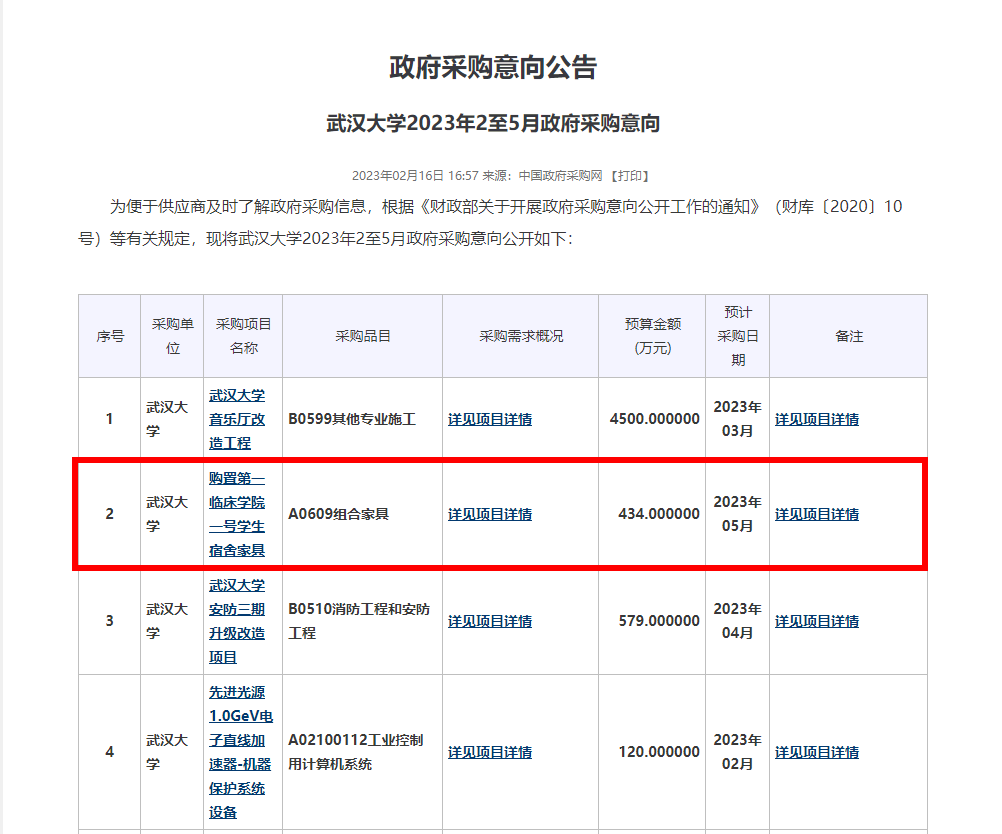This screenshot has height=834, width=1002.
Task: Click serial number 3 in the 序号 column
Action: coord(109,621)
